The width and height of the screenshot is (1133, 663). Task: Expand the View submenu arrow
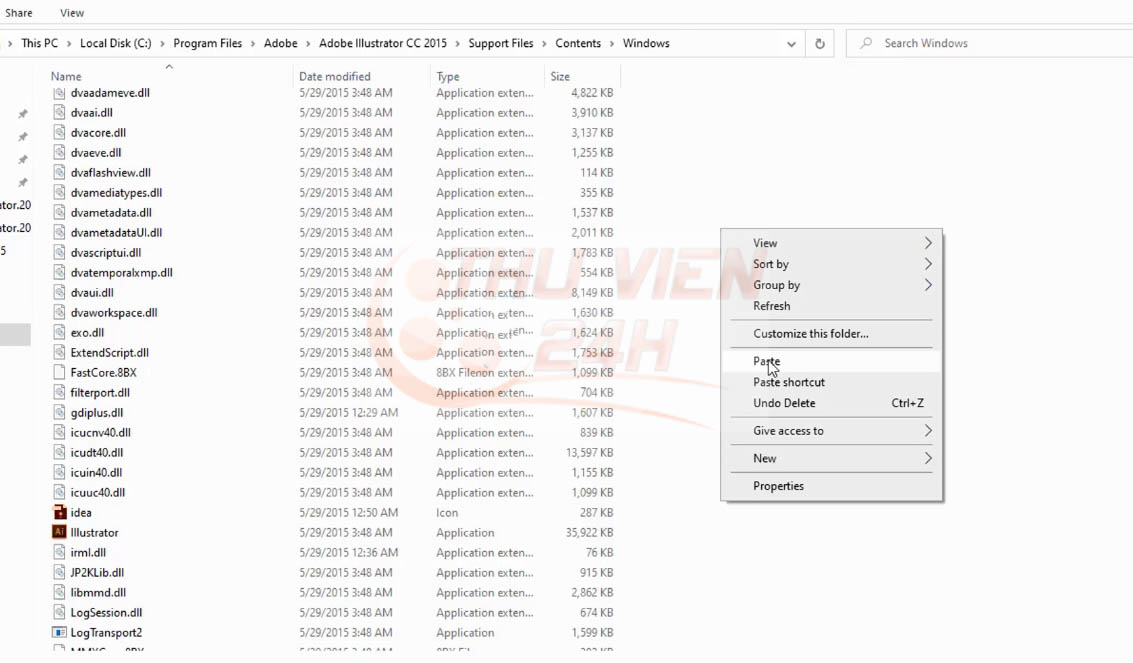click(928, 243)
